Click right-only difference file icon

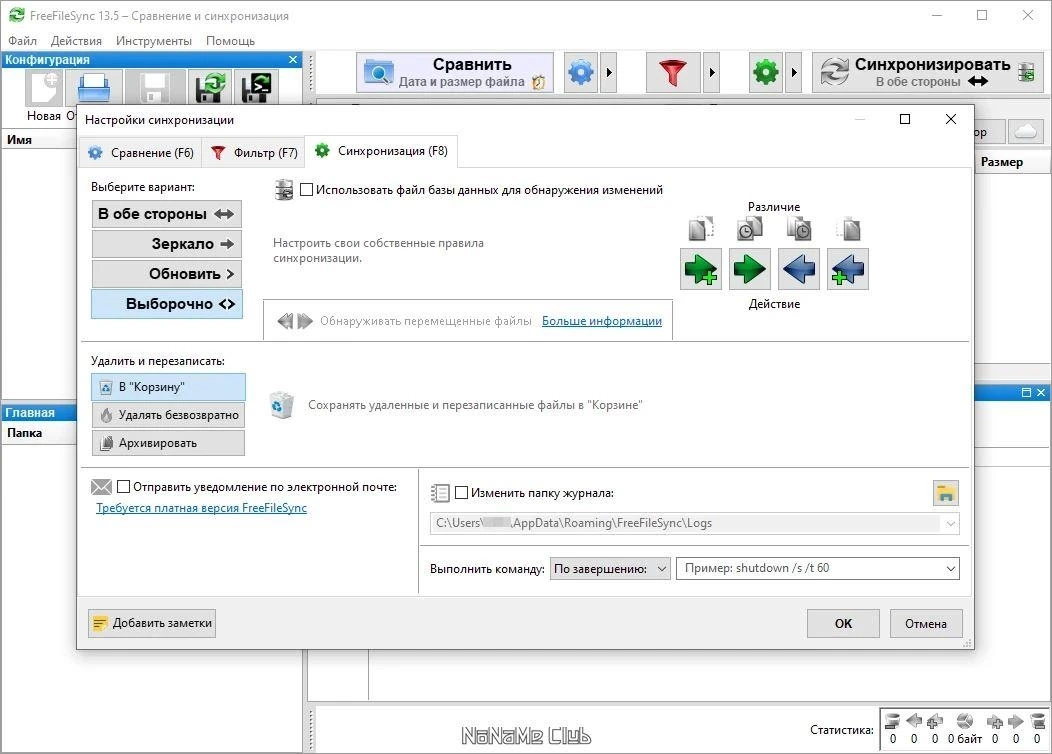coord(848,228)
